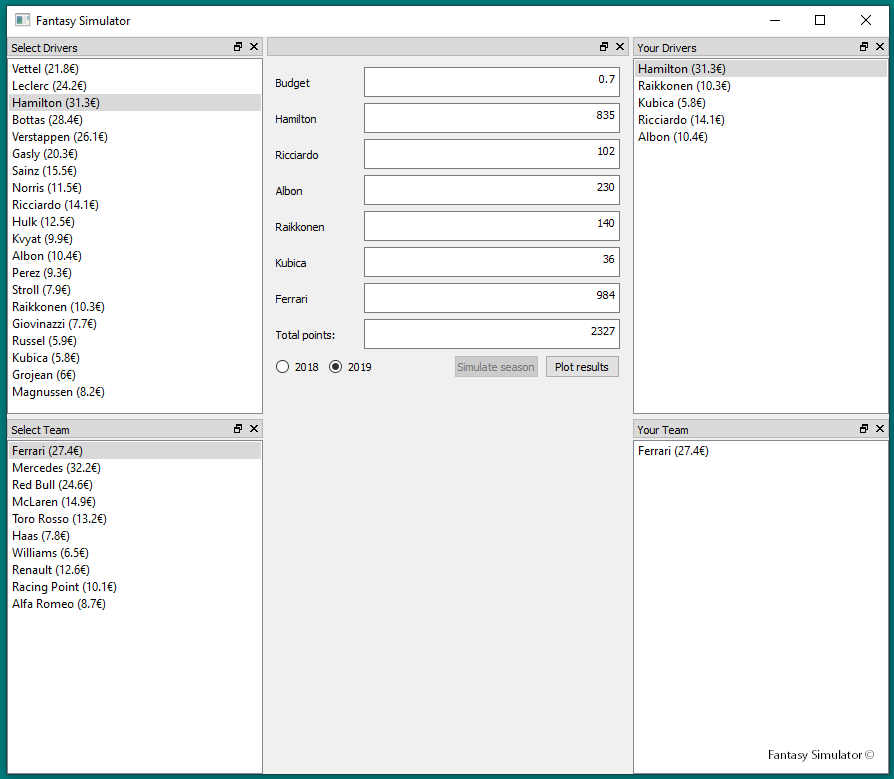Select Red Bull (24.6€) team

coord(135,485)
